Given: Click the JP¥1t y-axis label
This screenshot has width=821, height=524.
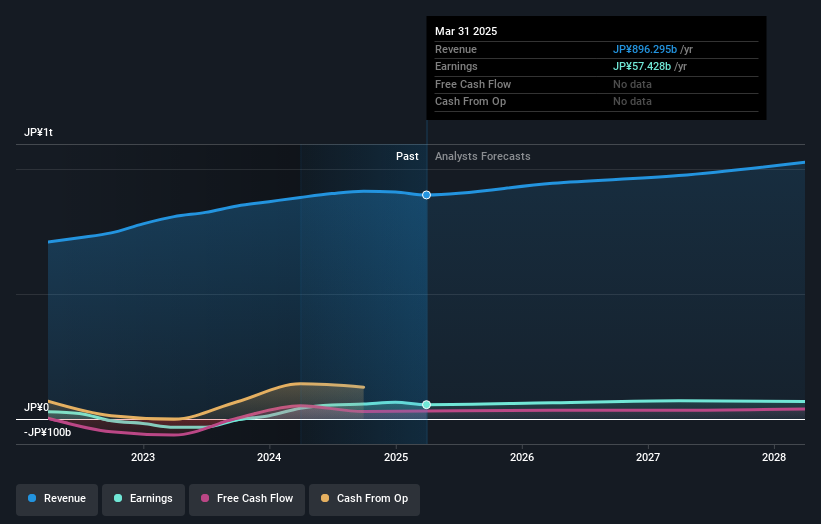Looking at the screenshot, I should pyautogui.click(x=38, y=132).
